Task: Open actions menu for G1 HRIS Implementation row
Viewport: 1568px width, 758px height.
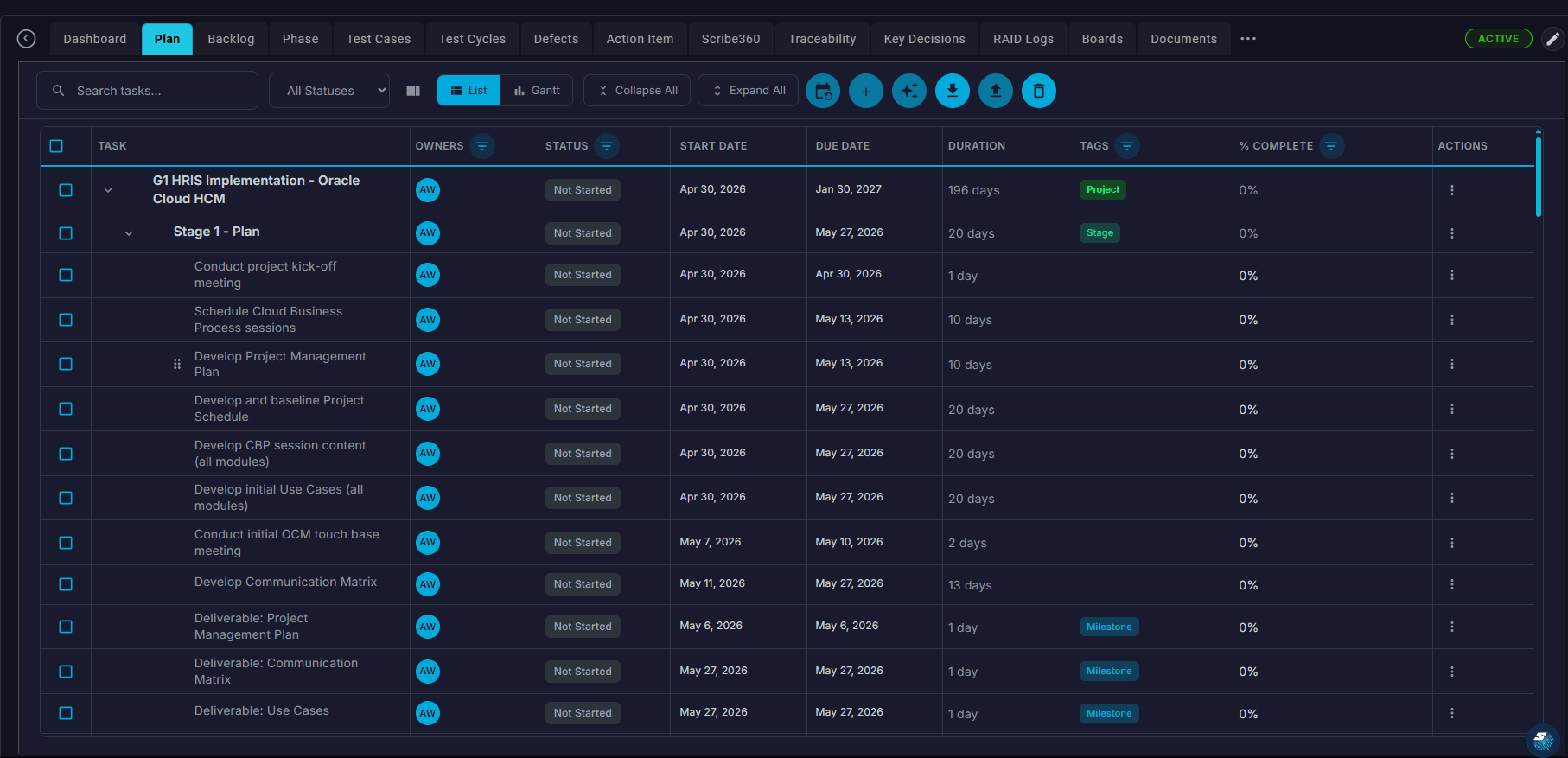Action: coord(1452,190)
